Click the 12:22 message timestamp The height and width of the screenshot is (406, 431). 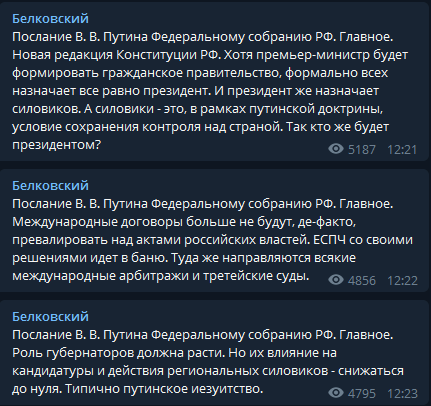click(x=402, y=281)
